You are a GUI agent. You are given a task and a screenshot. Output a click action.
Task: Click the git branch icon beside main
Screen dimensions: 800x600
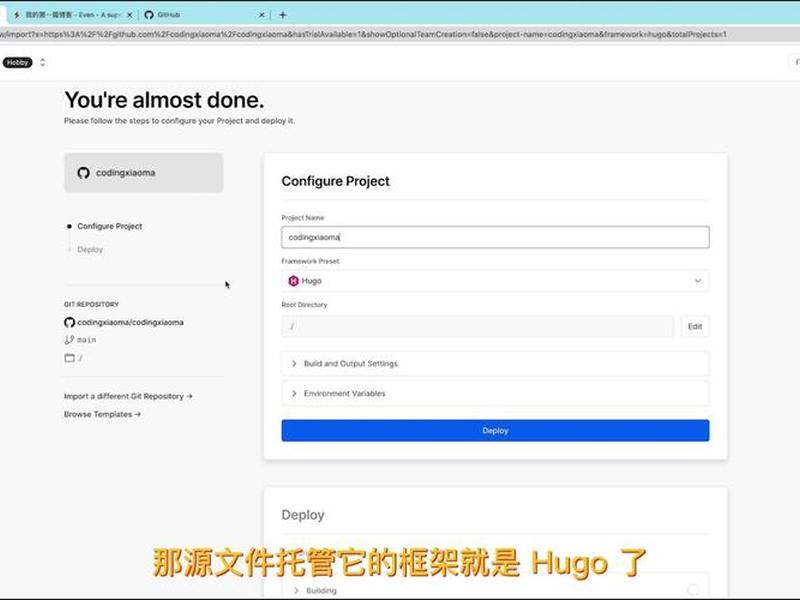pyautogui.click(x=69, y=340)
